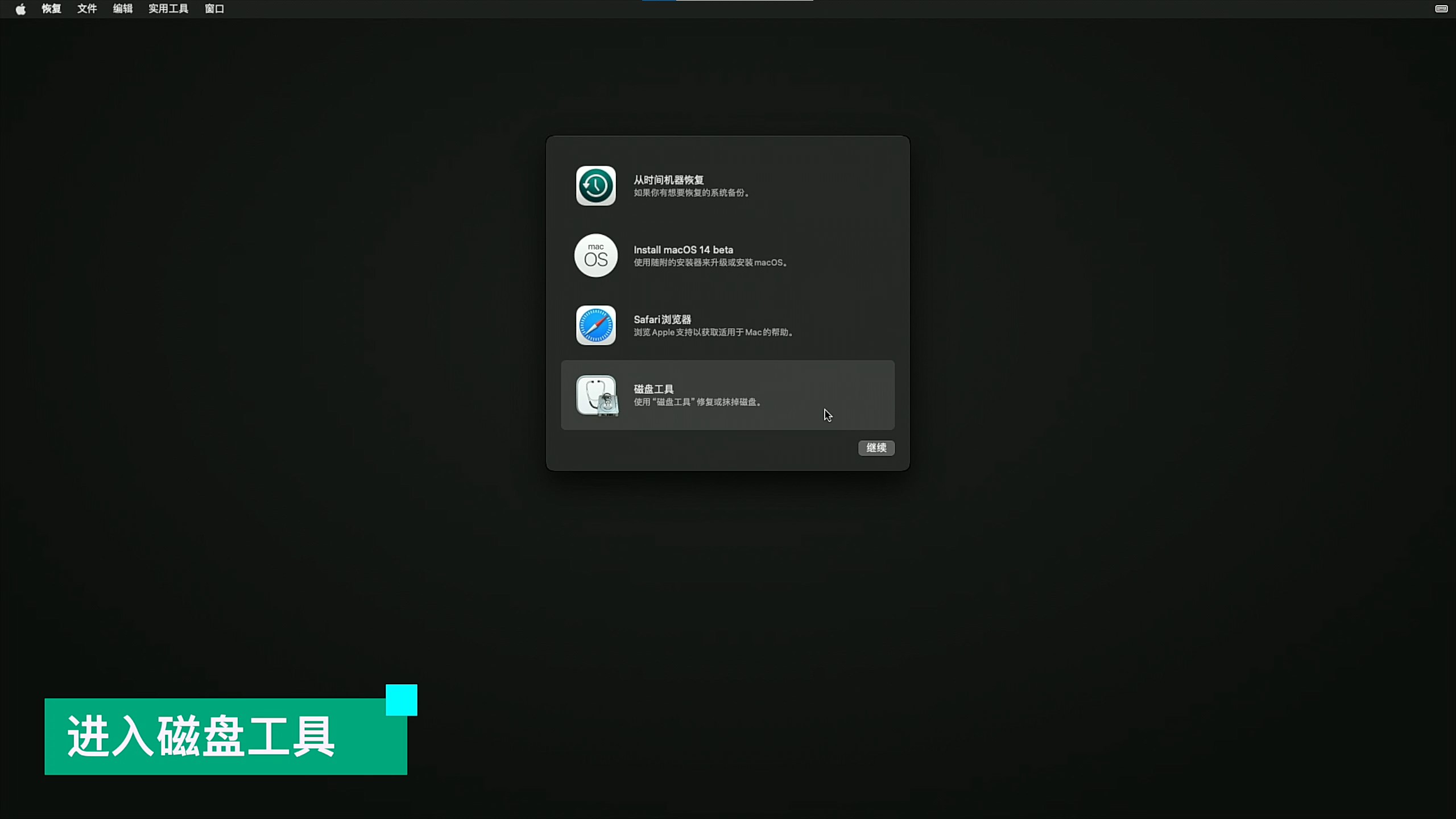Click the Safari compass icon
1456x819 pixels.
pyautogui.click(x=595, y=325)
